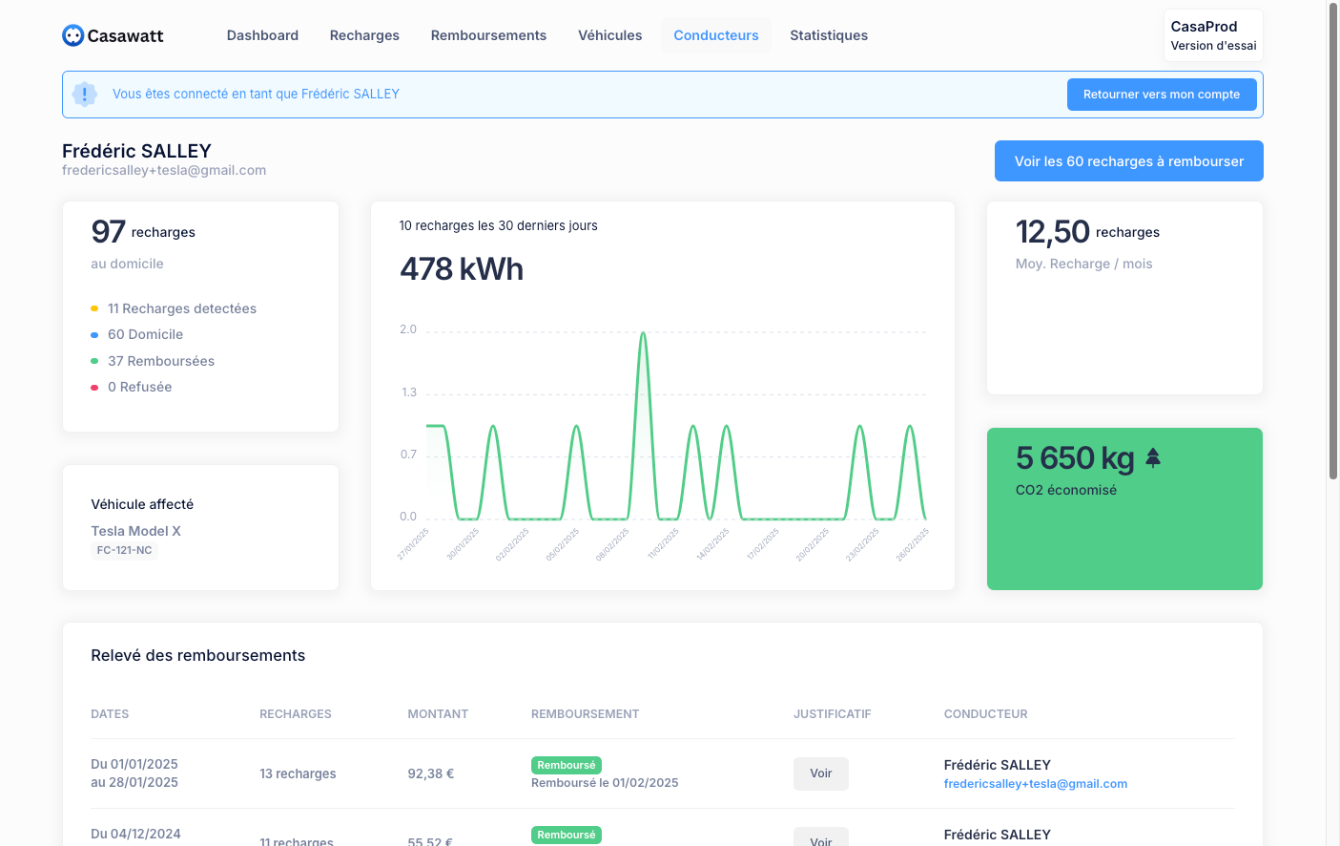Switch to the Remboursements tab
The width and height of the screenshot is (1340, 846).
click(488, 36)
